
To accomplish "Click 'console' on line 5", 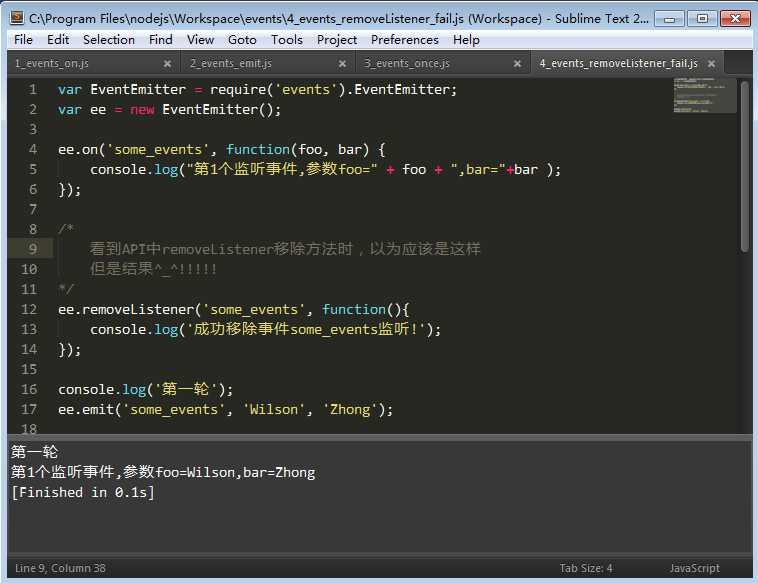I will point(118,170).
